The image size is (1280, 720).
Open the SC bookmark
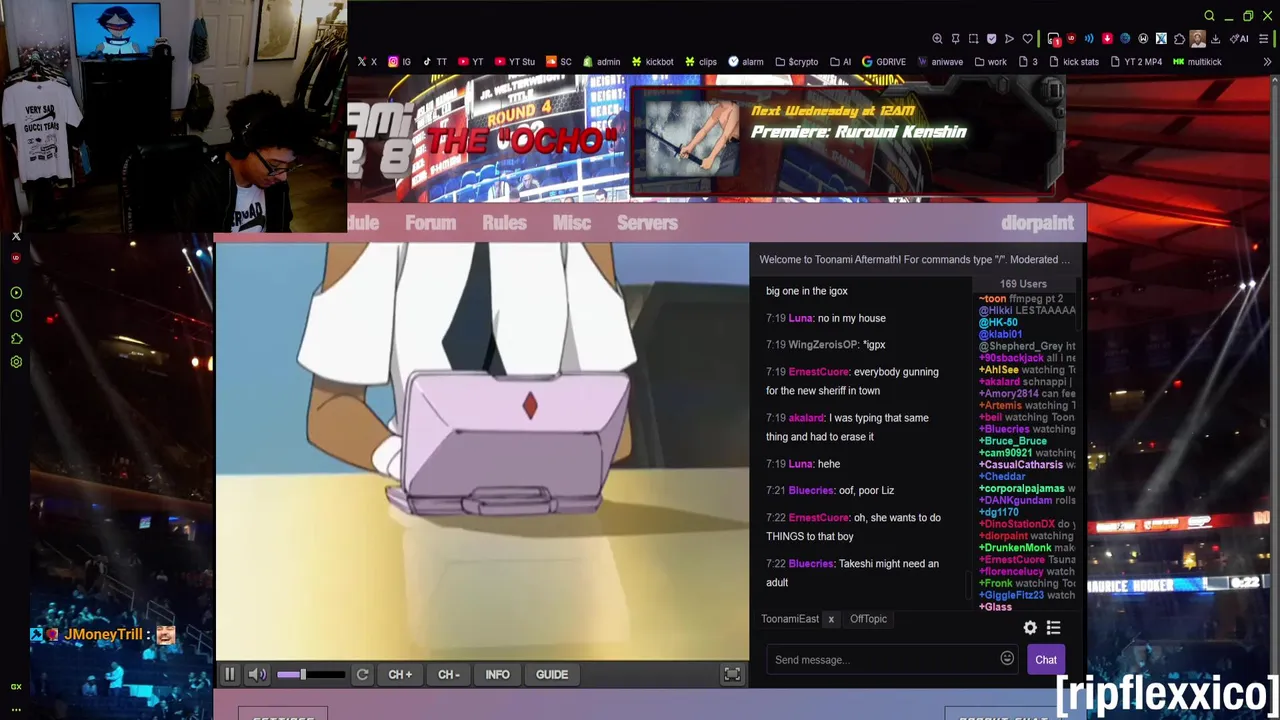(559, 62)
